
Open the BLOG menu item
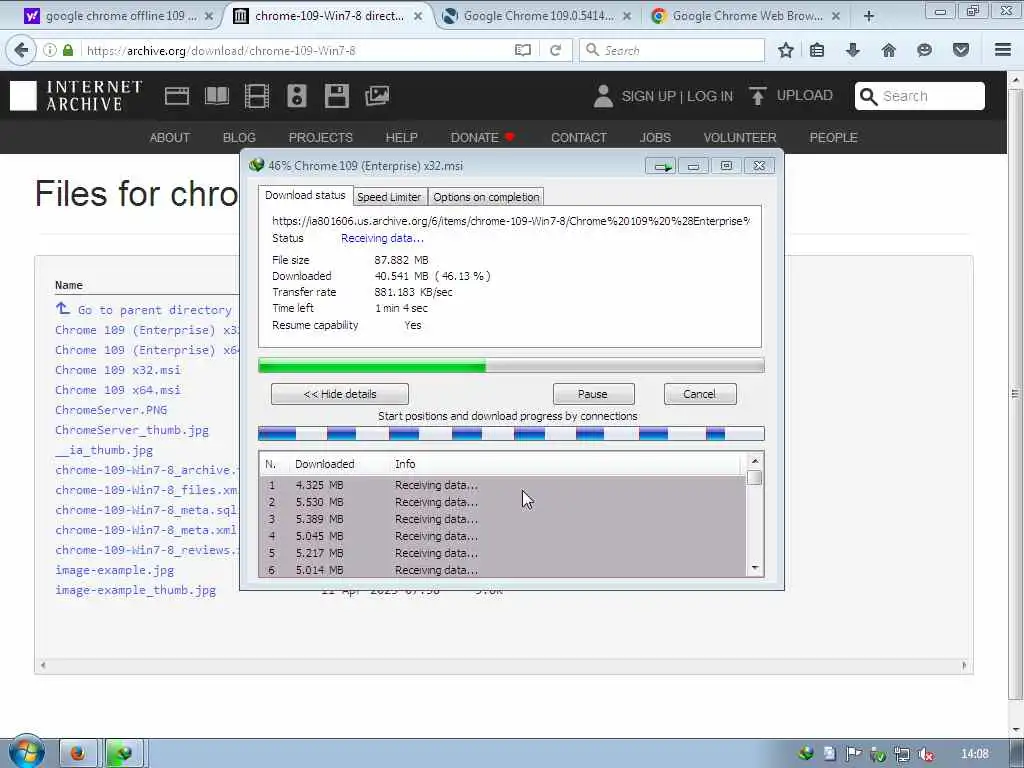tap(239, 138)
